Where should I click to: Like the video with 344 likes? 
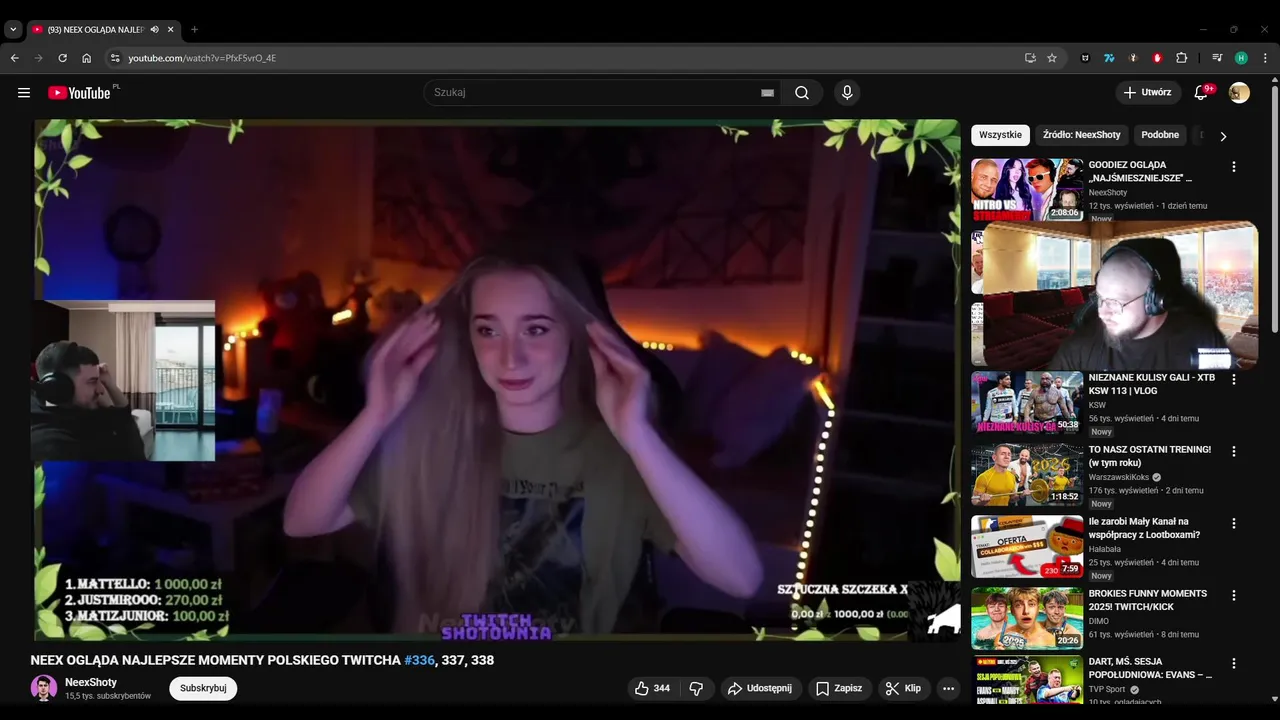tap(652, 688)
